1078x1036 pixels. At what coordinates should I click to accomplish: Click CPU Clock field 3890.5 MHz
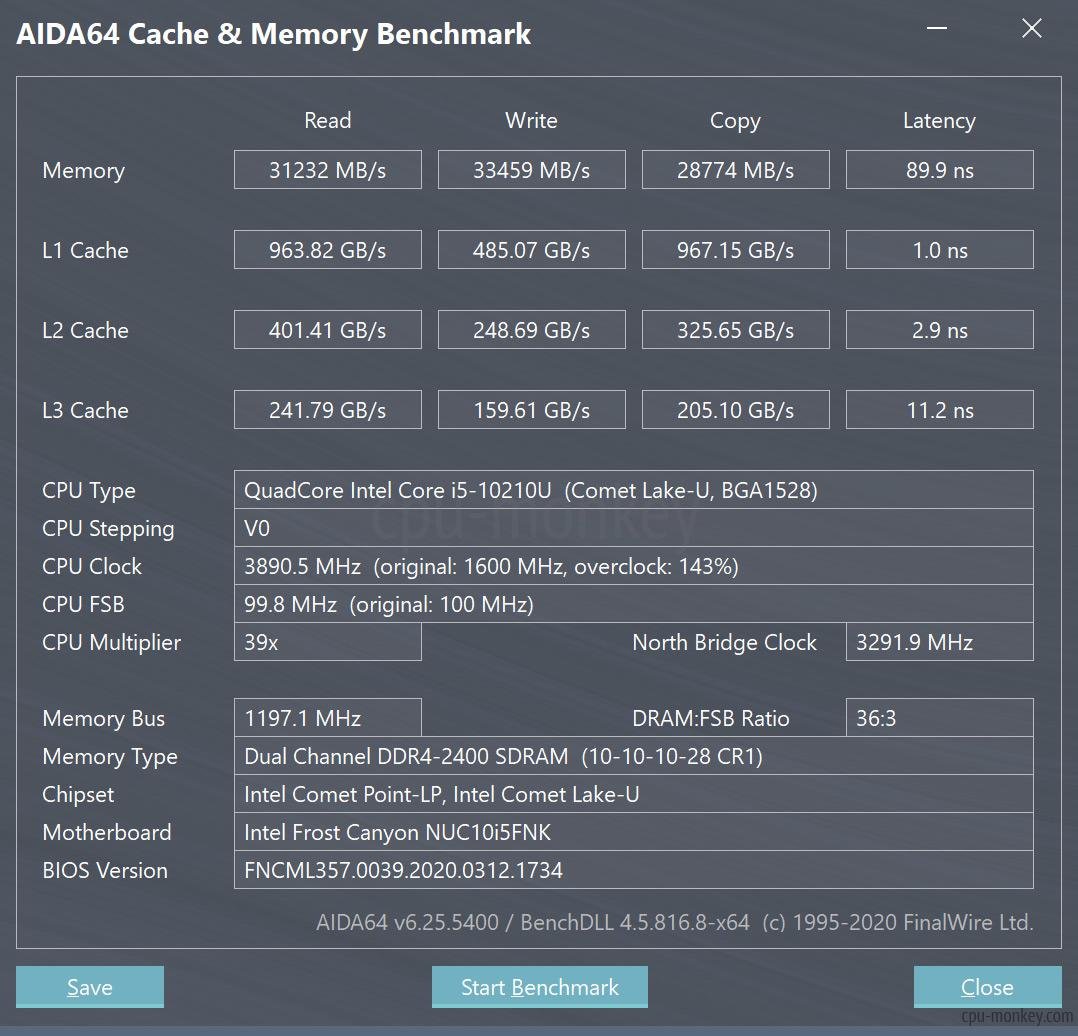(x=633, y=566)
